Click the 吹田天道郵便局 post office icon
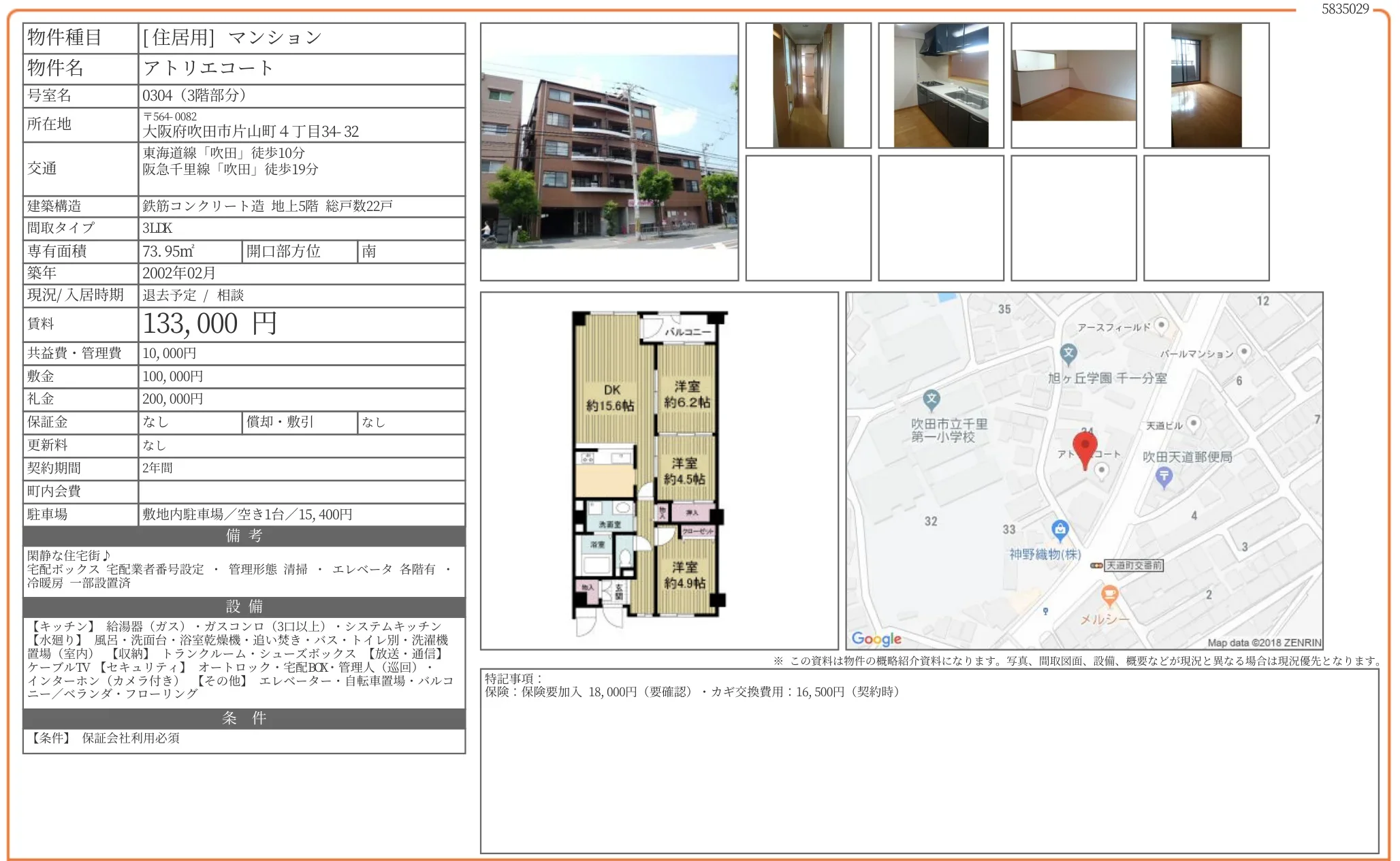Screen dimensions: 1400x861 1164,476
